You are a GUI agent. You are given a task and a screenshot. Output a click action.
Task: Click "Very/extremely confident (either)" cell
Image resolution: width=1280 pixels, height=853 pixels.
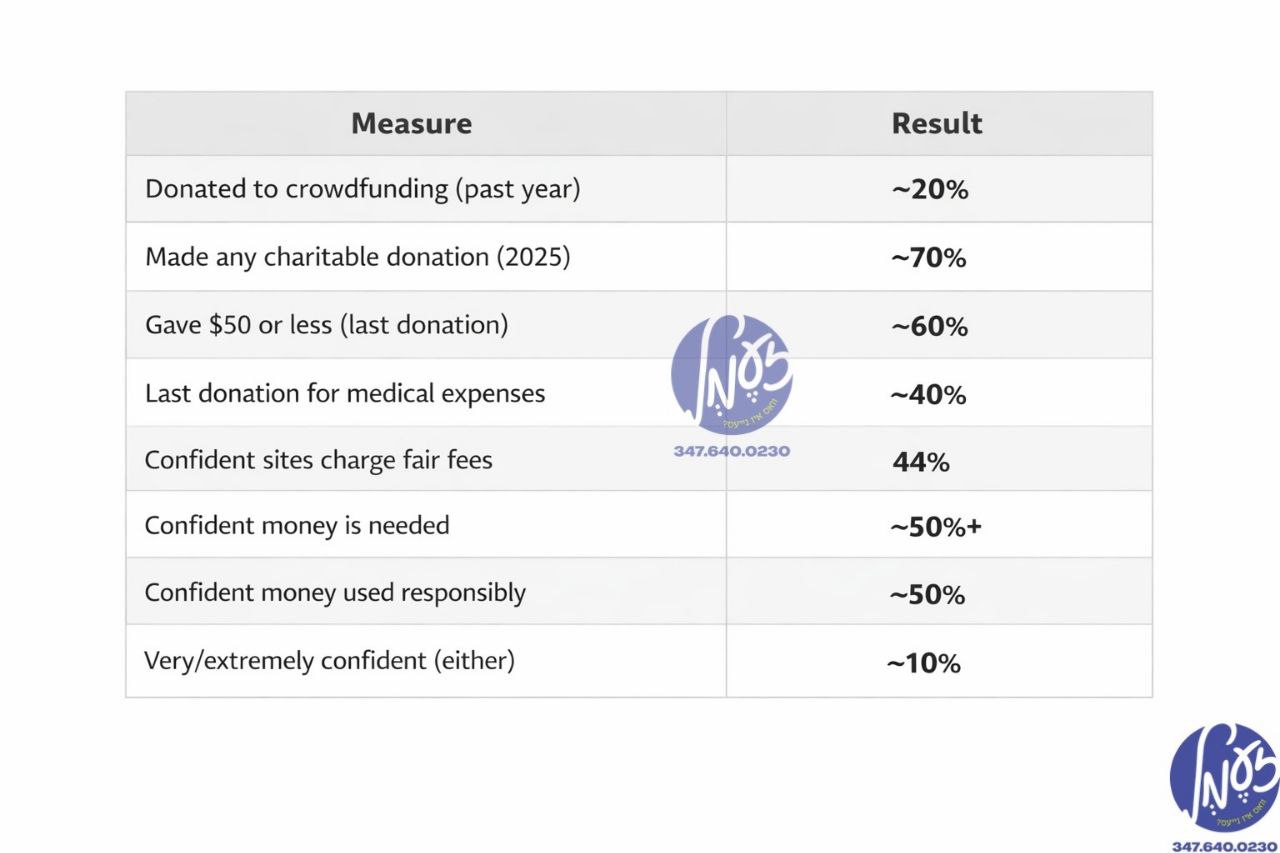[329, 661]
